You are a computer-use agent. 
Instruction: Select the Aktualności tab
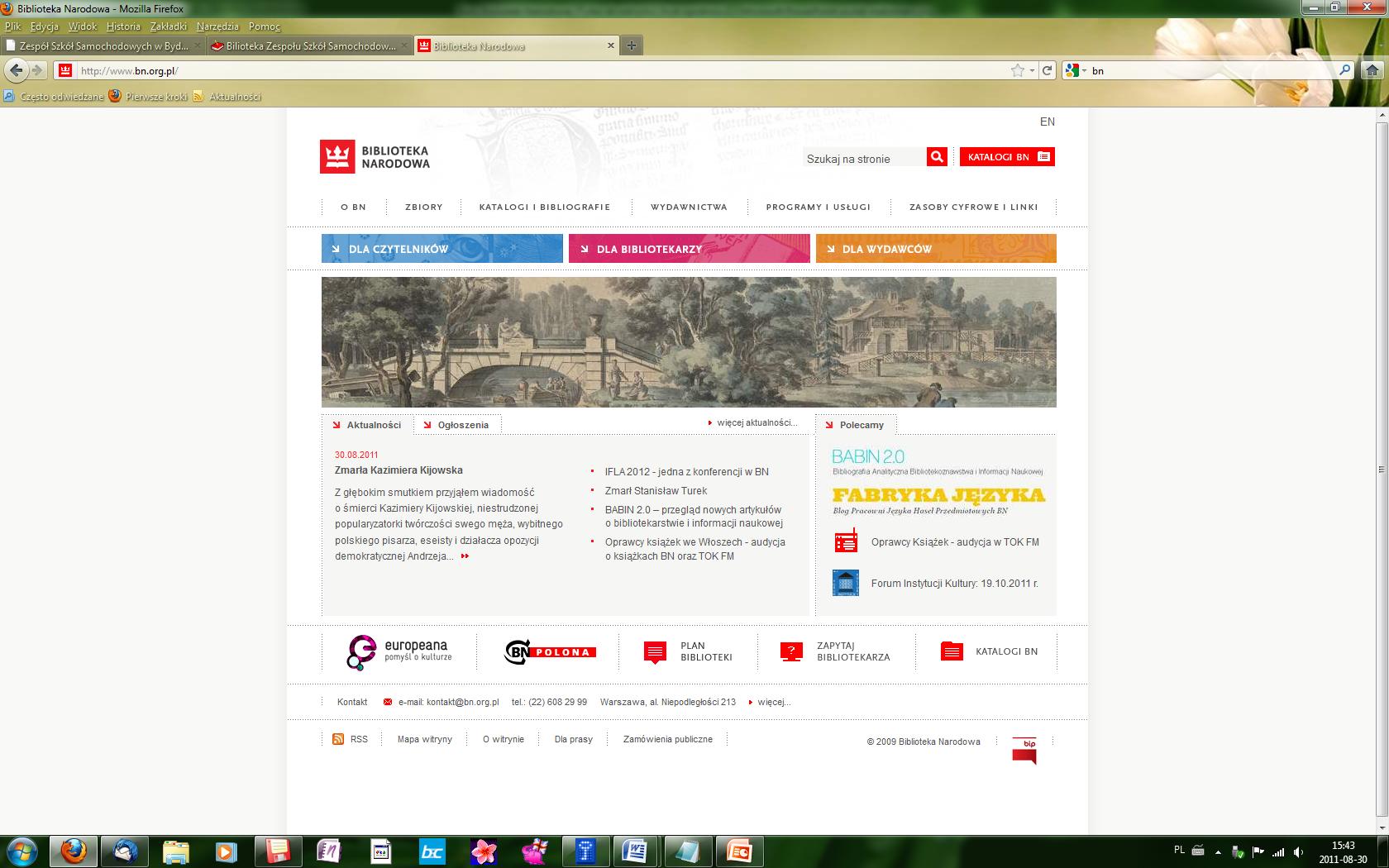coord(367,425)
